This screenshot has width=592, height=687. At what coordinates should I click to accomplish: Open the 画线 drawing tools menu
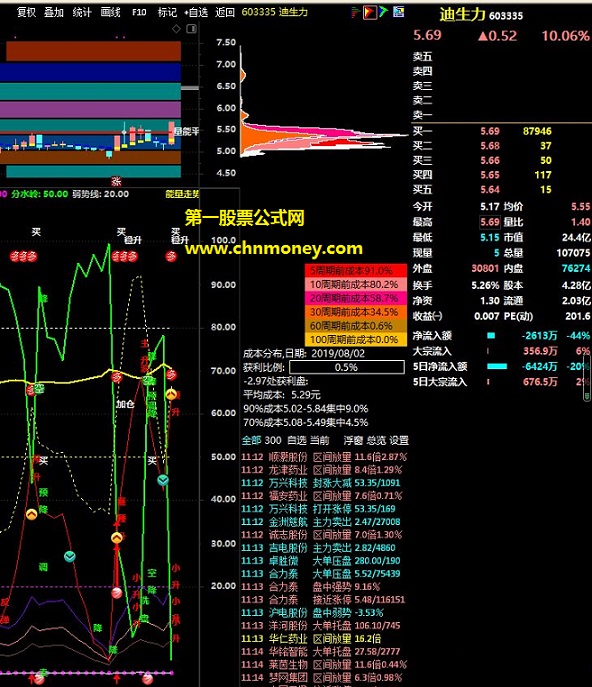coord(110,12)
